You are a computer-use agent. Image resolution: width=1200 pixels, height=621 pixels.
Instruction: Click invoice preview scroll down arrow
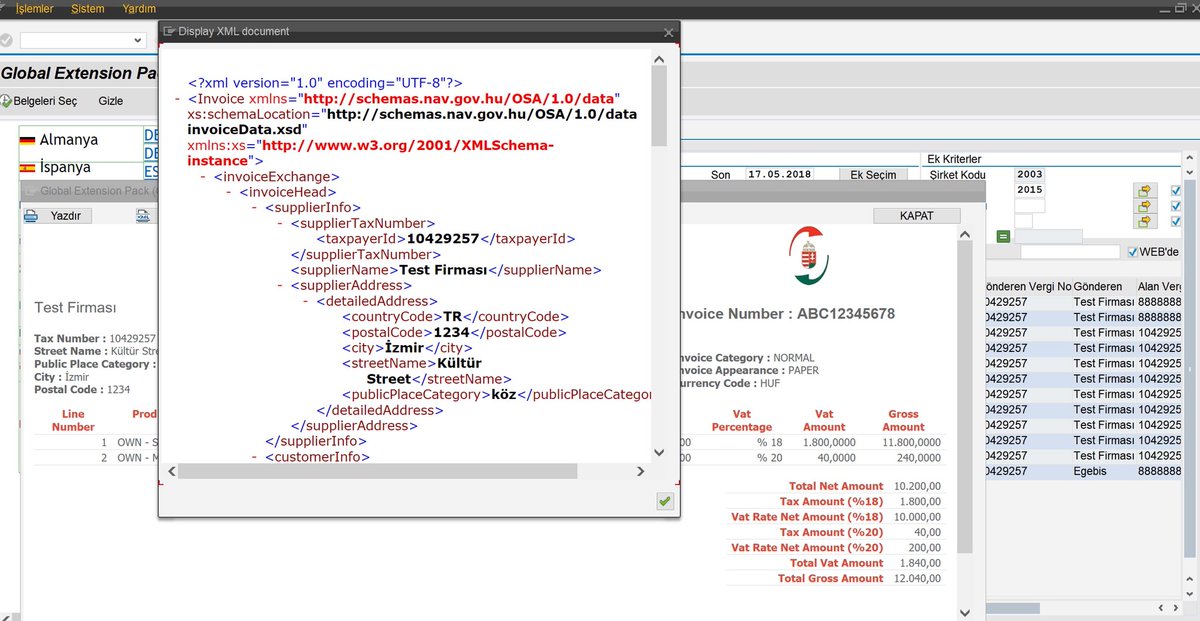964,611
